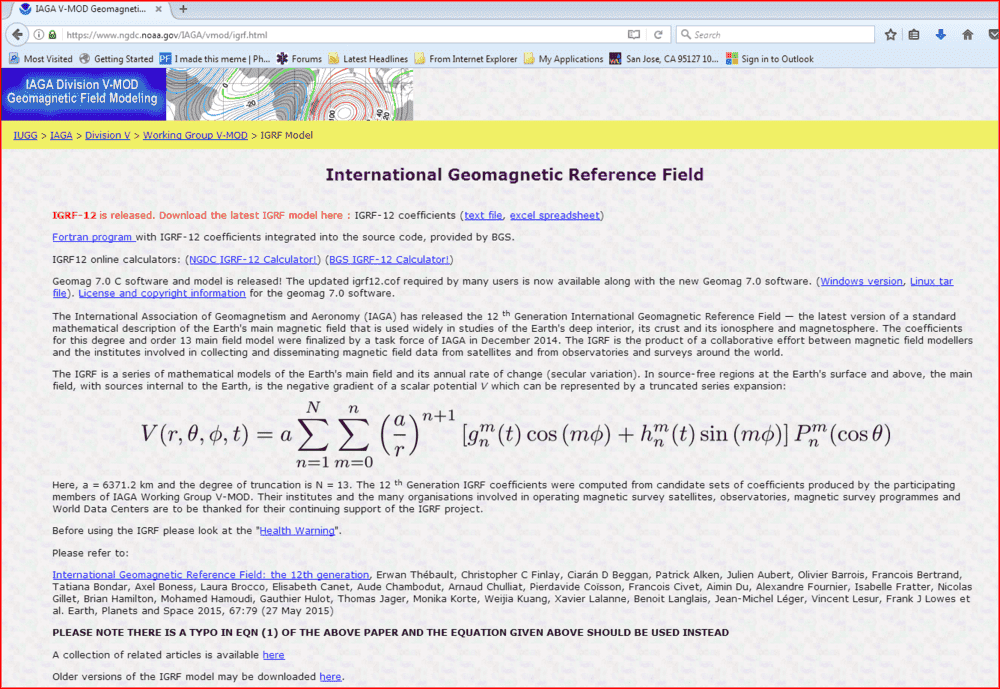The width and height of the screenshot is (1000, 689).
Task: Close the IAGA V-MOD tab
Action: pyautogui.click(x=158, y=9)
